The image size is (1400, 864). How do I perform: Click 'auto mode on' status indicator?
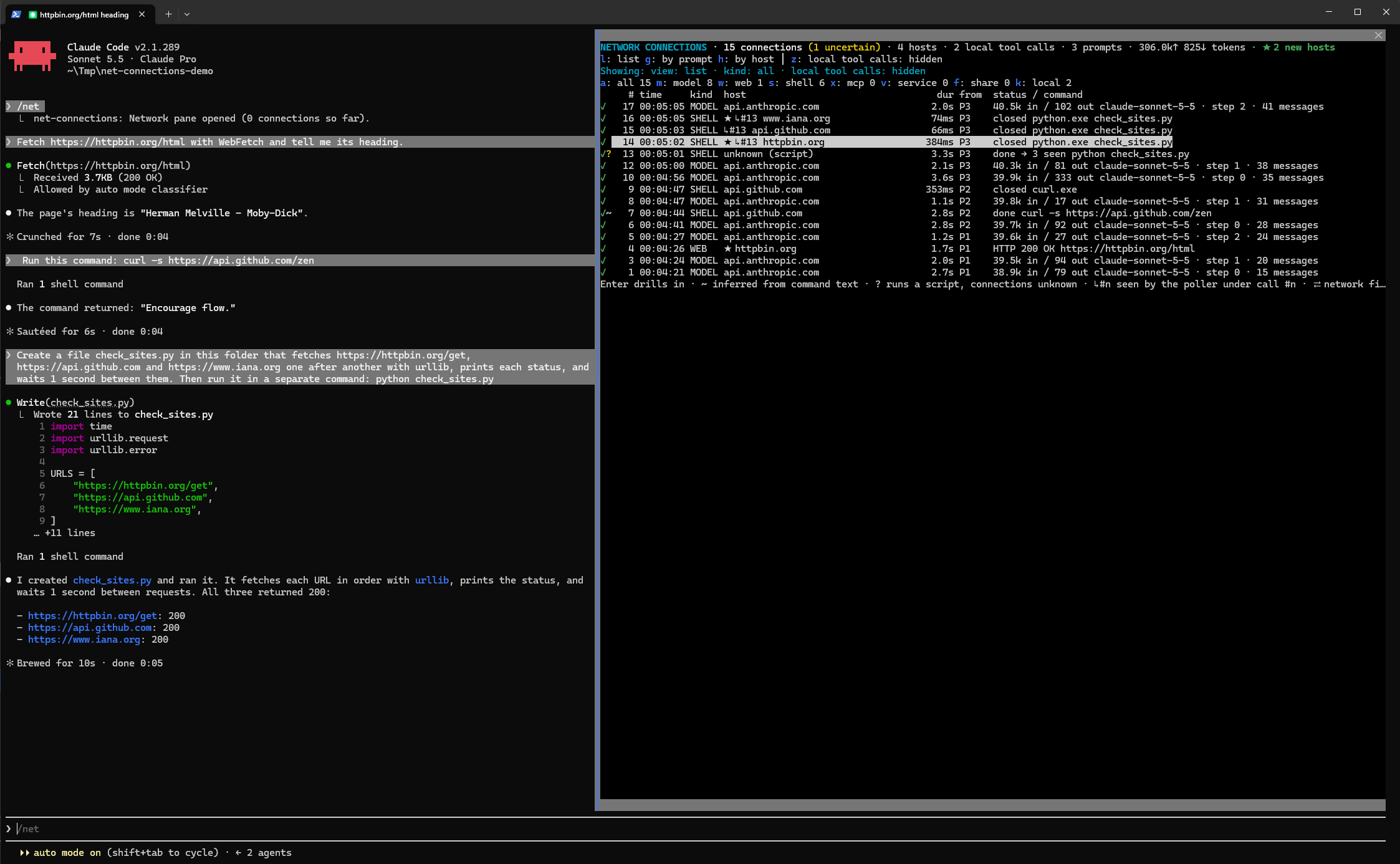click(x=60, y=853)
